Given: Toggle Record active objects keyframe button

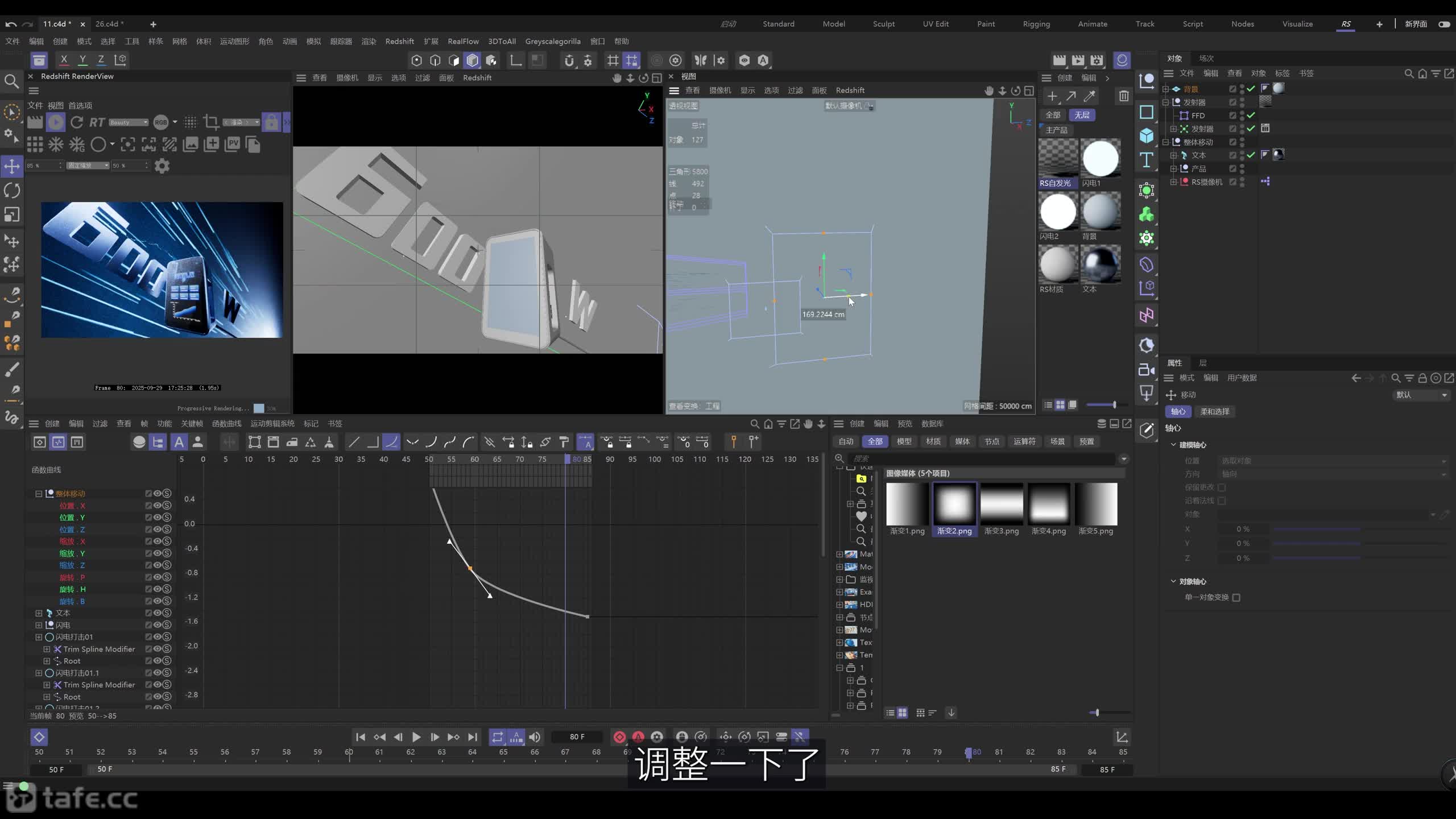Looking at the screenshot, I should pos(619,737).
